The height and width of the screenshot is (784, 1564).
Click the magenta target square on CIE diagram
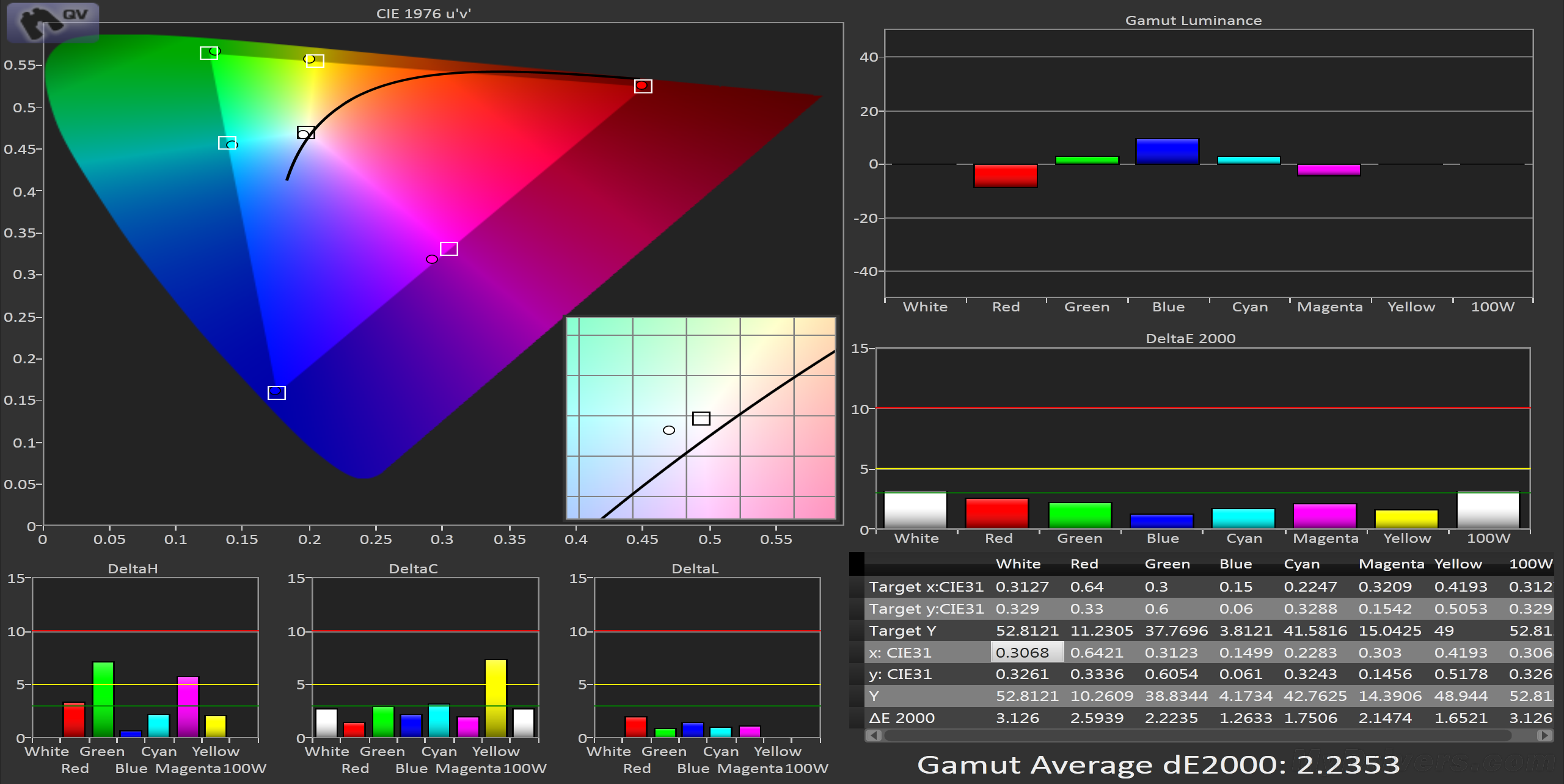click(x=449, y=249)
